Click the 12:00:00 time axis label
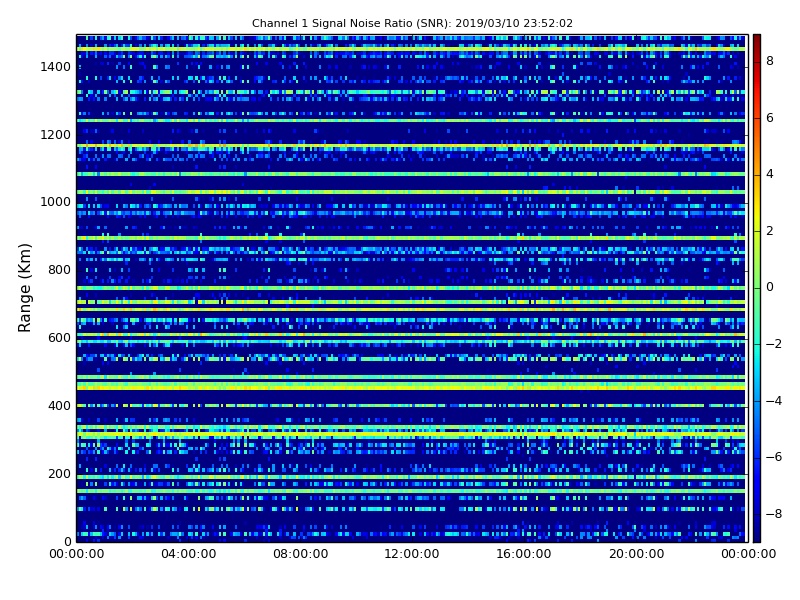The height and width of the screenshot is (600, 800). pos(412,554)
